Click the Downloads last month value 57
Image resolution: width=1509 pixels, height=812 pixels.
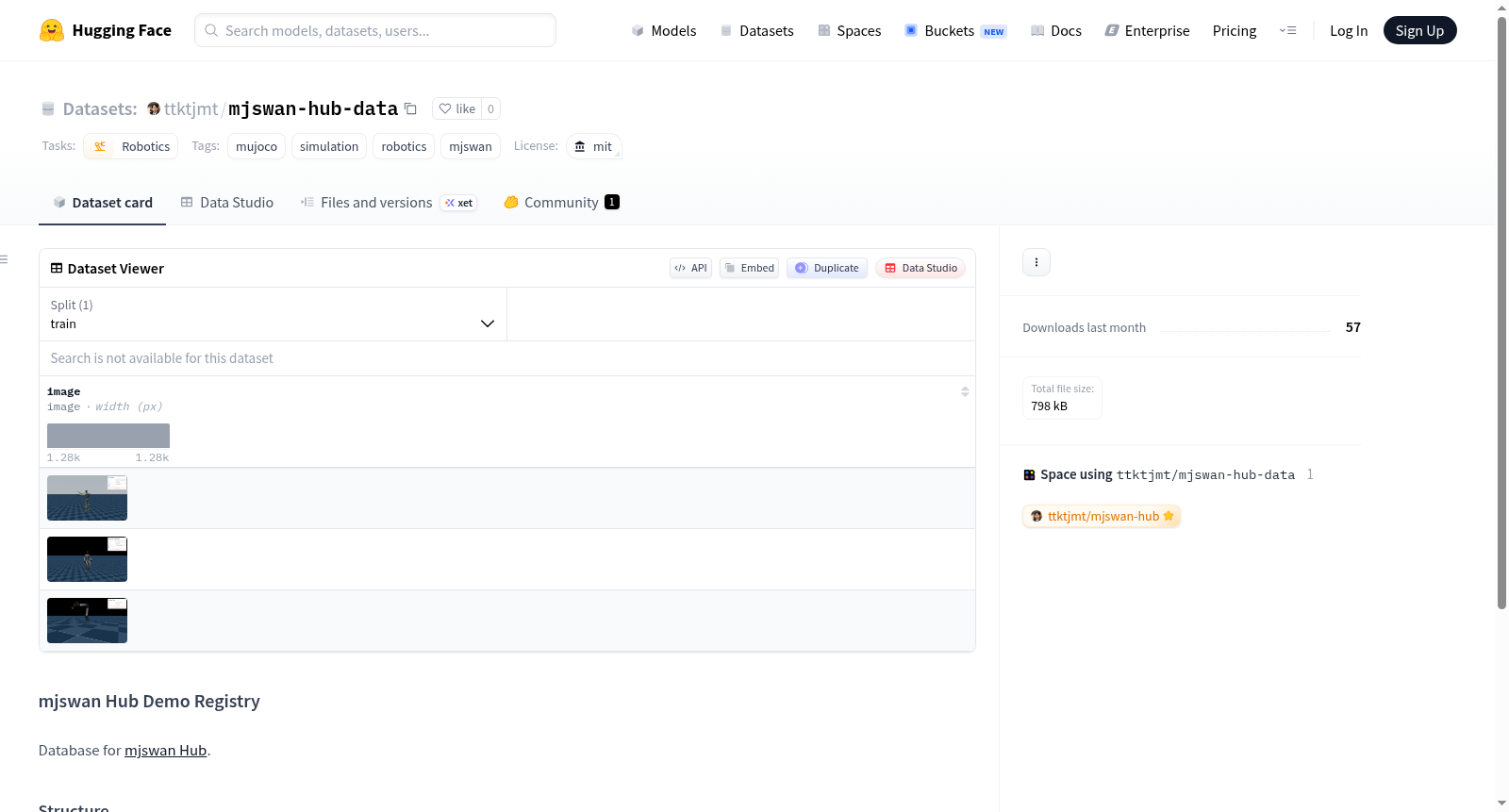pos(1353,327)
